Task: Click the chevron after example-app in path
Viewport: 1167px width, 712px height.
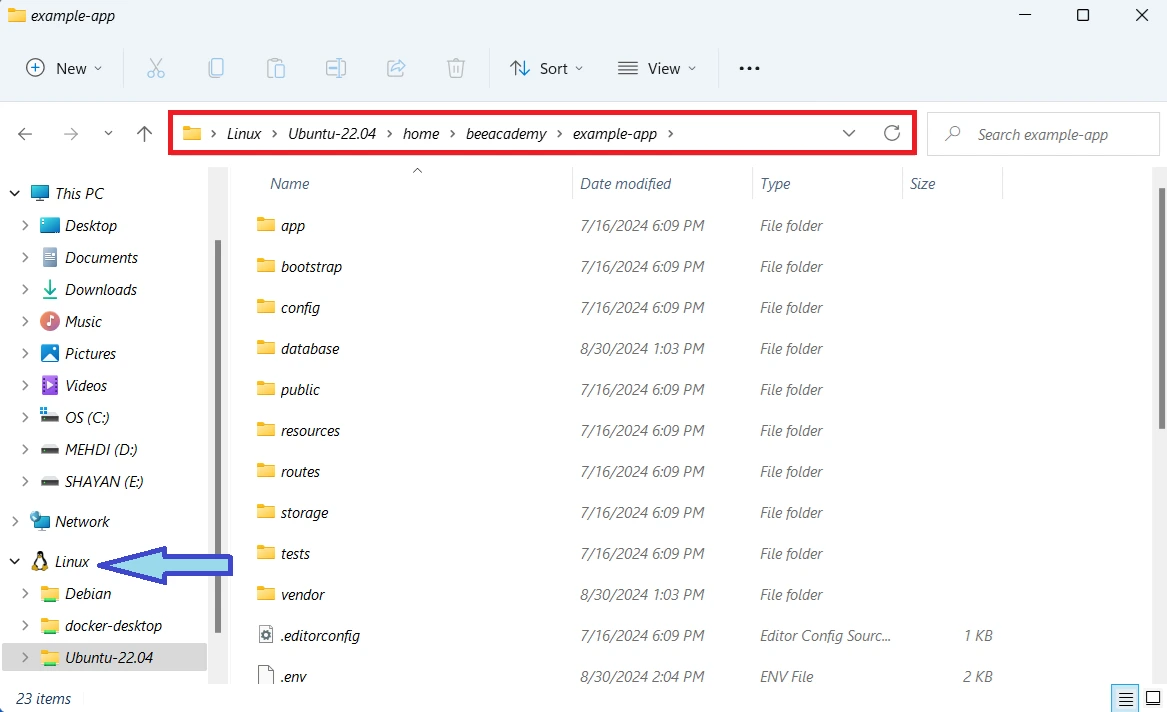Action: pyautogui.click(x=671, y=134)
